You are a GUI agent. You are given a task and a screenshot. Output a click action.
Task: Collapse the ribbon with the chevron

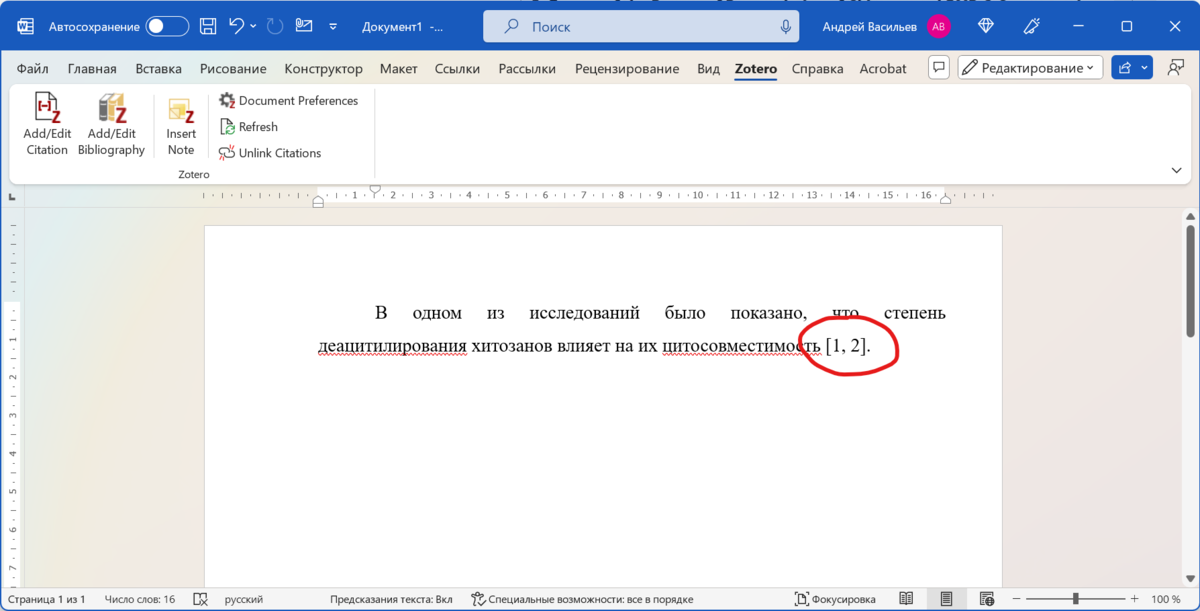[1176, 171]
